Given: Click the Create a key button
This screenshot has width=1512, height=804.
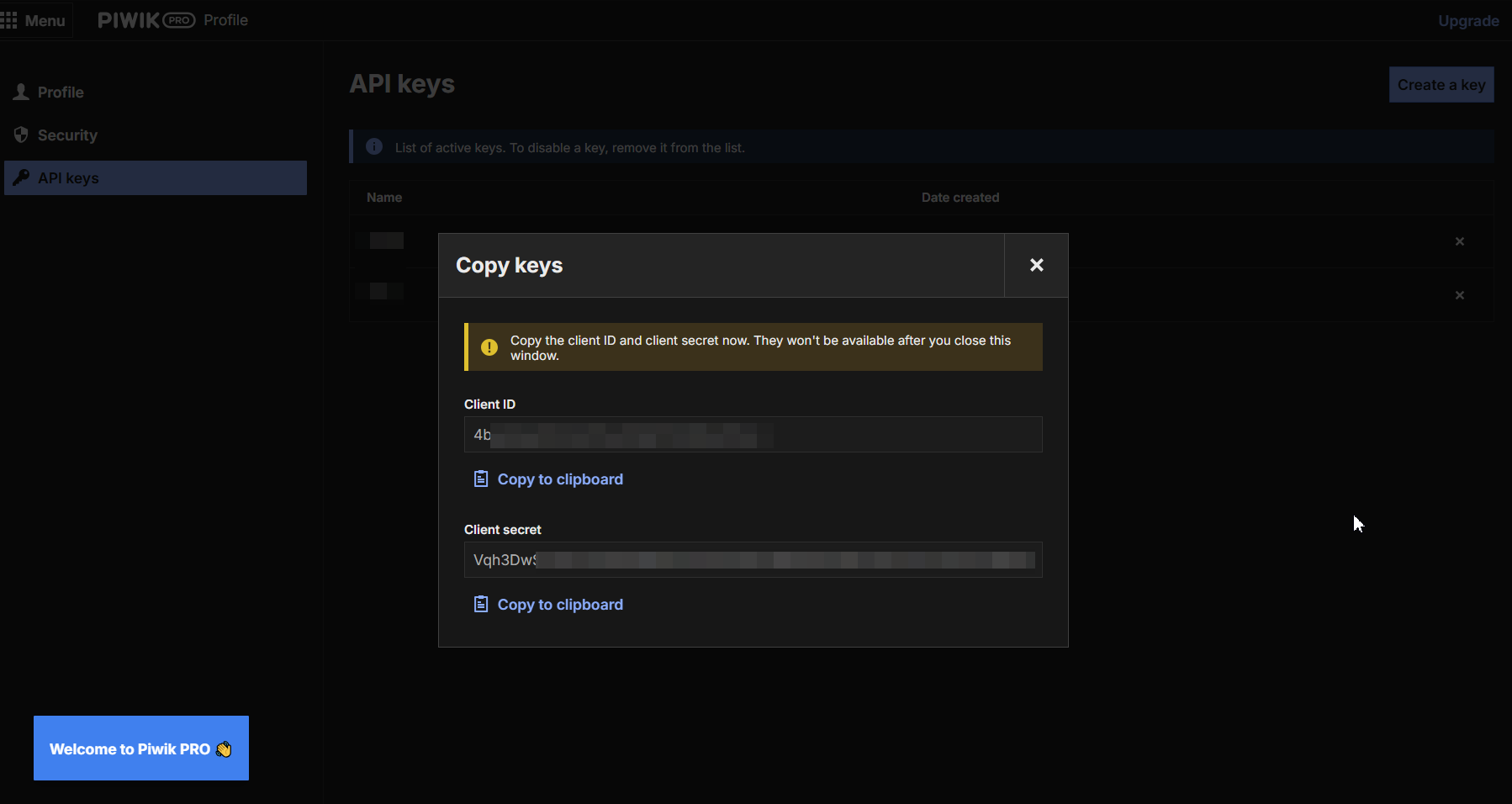Looking at the screenshot, I should coord(1441,85).
